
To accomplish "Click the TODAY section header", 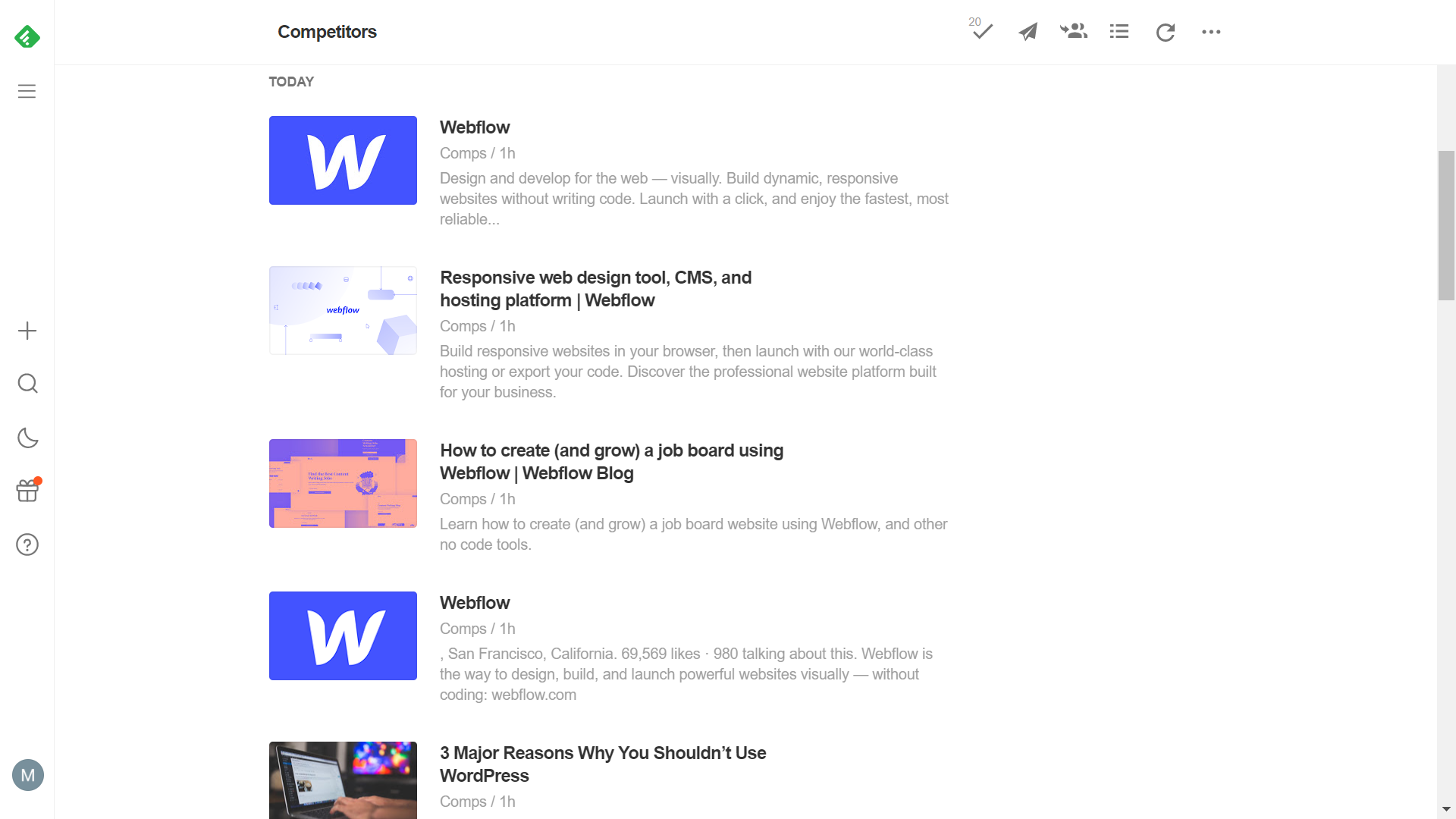I will 291,82.
